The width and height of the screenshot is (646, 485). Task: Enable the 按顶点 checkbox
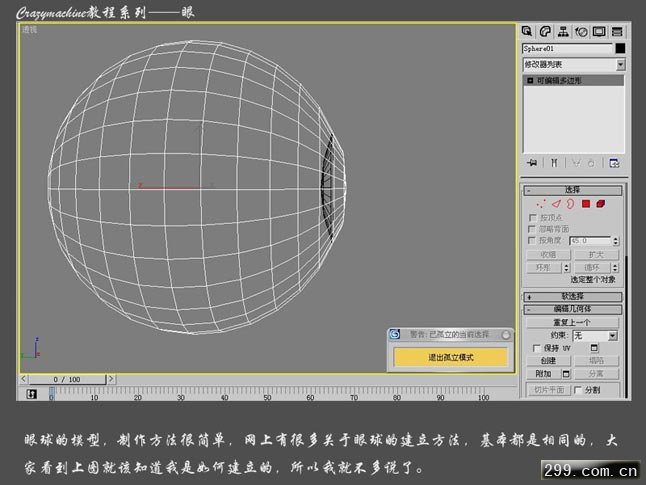point(533,217)
